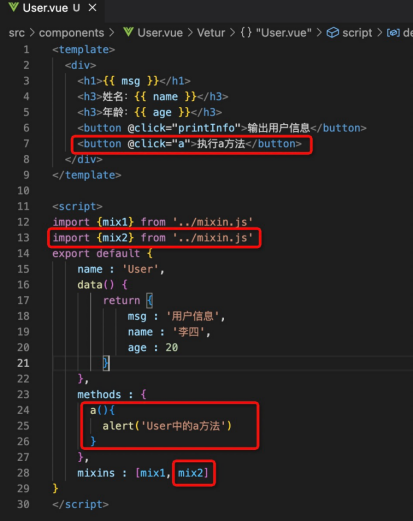The height and width of the screenshot is (521, 413).
Task: Click the '李四' string value
Action: tap(188, 332)
